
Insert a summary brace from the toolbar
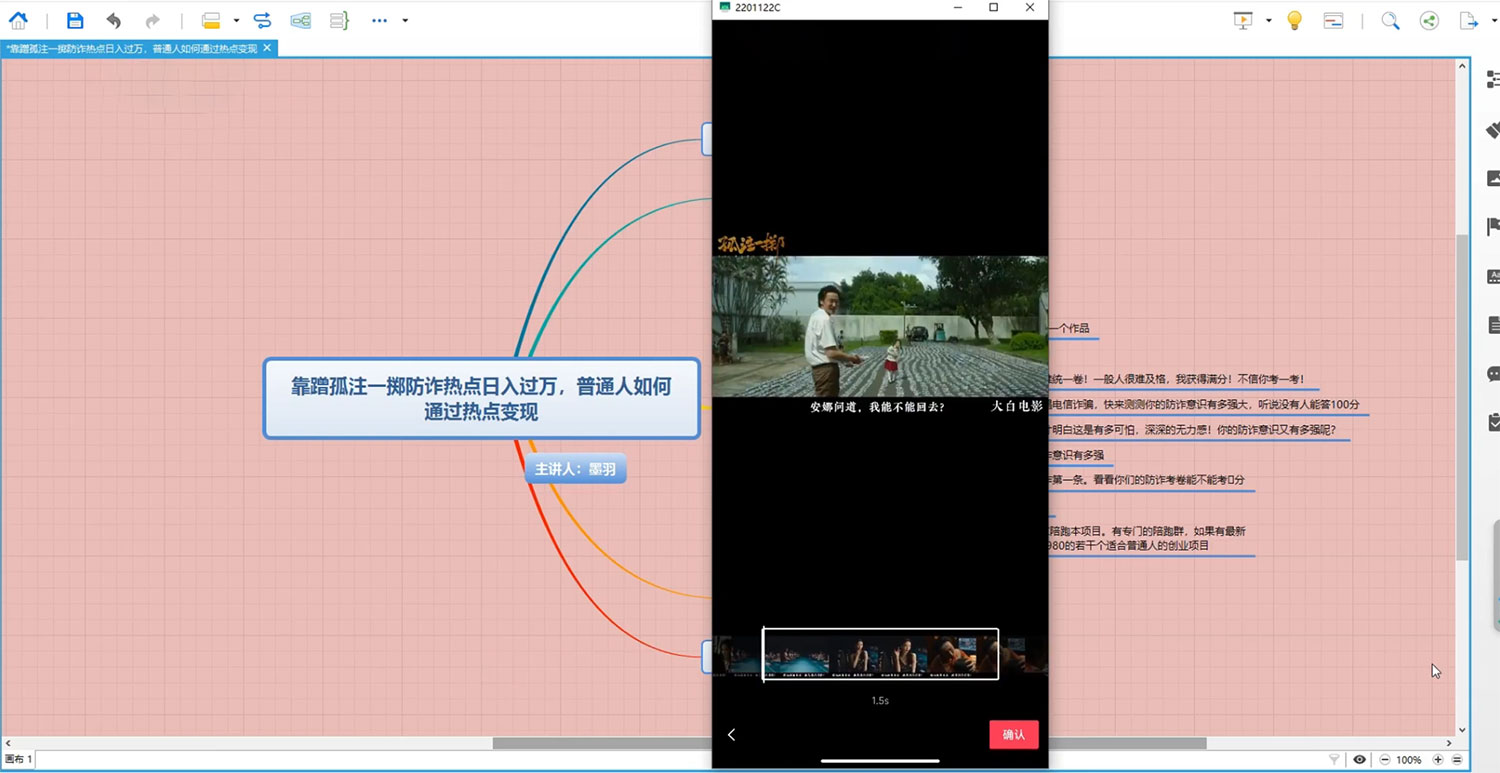click(x=339, y=20)
